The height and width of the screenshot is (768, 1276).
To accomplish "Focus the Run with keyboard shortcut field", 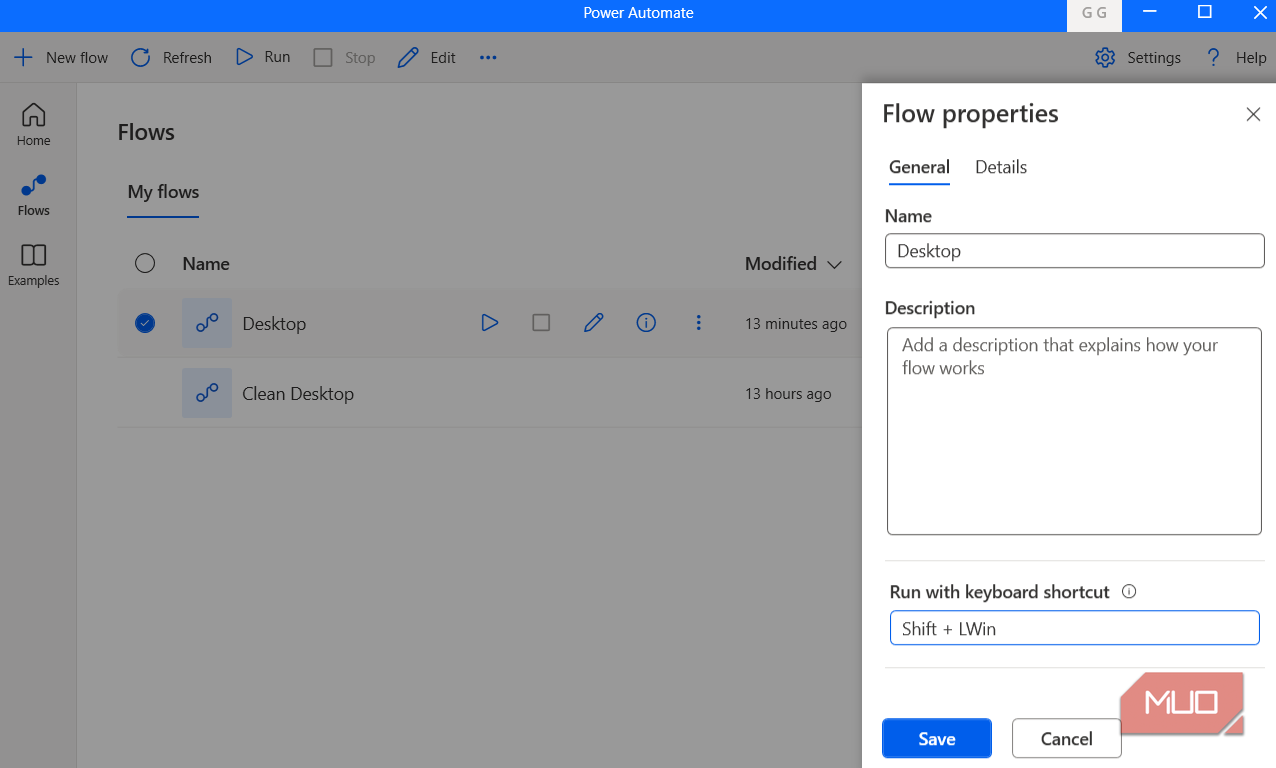I will [1075, 628].
